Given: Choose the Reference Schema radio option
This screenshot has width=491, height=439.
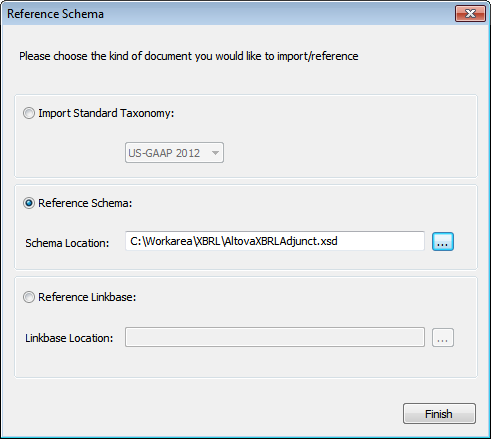Looking at the screenshot, I should click(x=29, y=203).
